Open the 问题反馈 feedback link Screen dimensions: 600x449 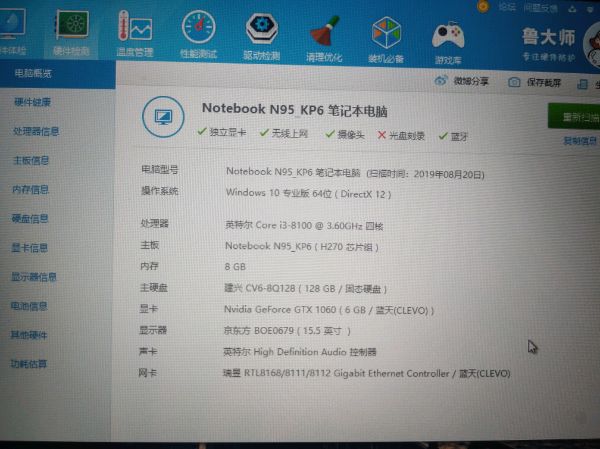(541, 8)
